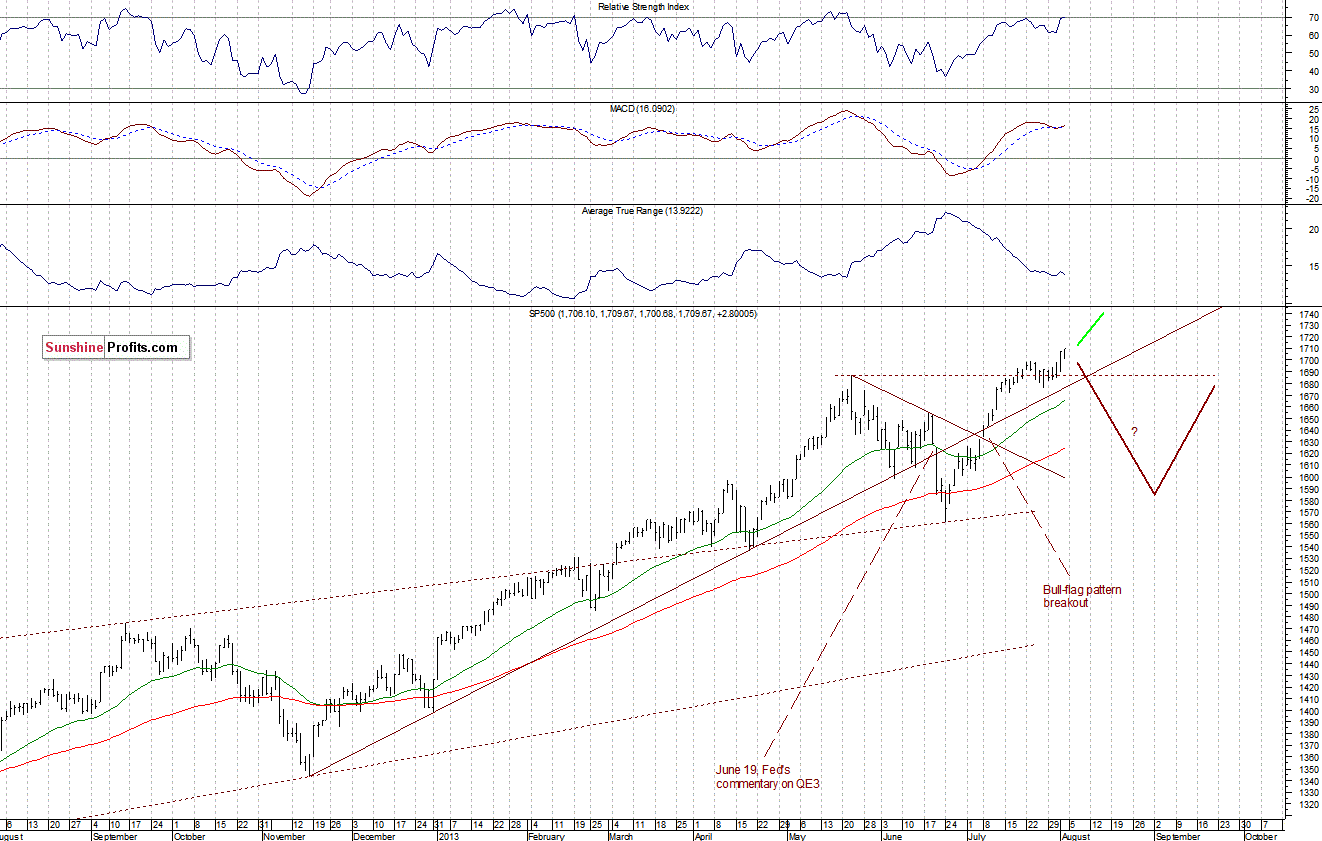Click the December label on date axis

(x=372, y=835)
